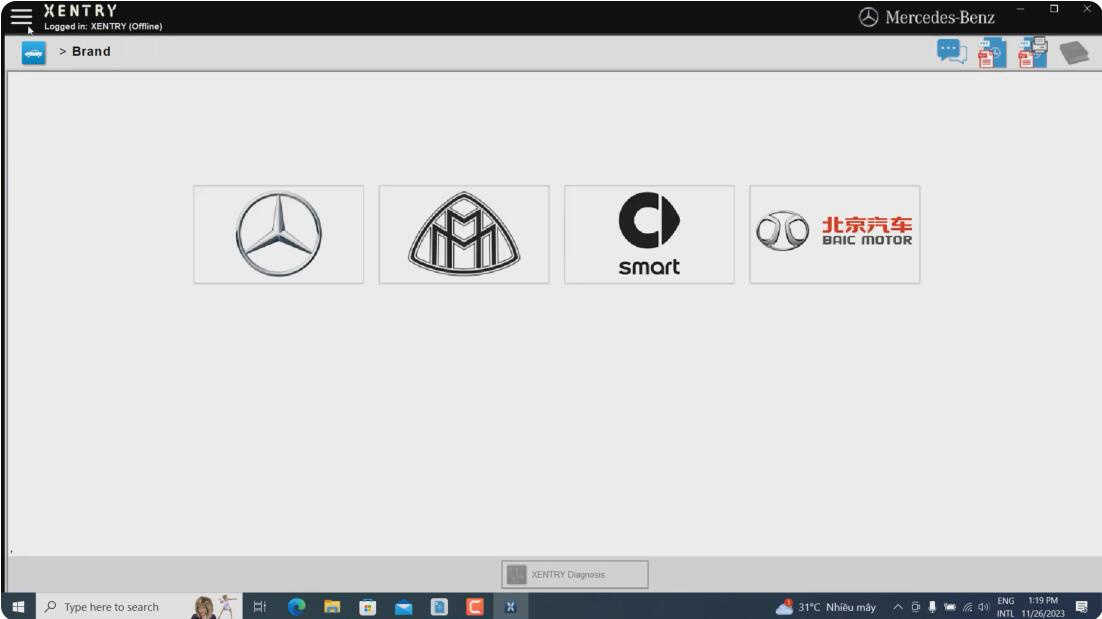
Task: Open the clock showing 1:19 PM
Action: pos(1043,607)
